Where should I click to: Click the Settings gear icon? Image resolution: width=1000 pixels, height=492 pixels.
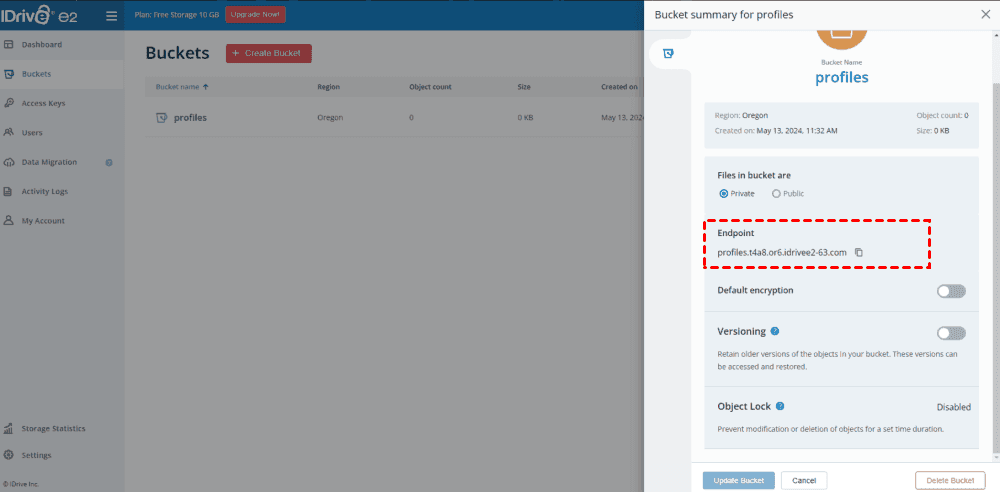(9, 456)
